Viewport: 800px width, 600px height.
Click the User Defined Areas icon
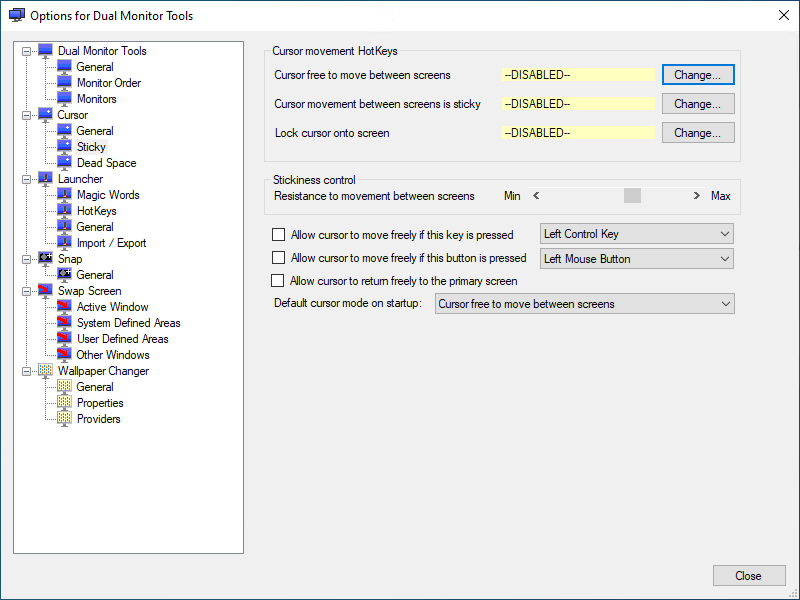(64, 339)
